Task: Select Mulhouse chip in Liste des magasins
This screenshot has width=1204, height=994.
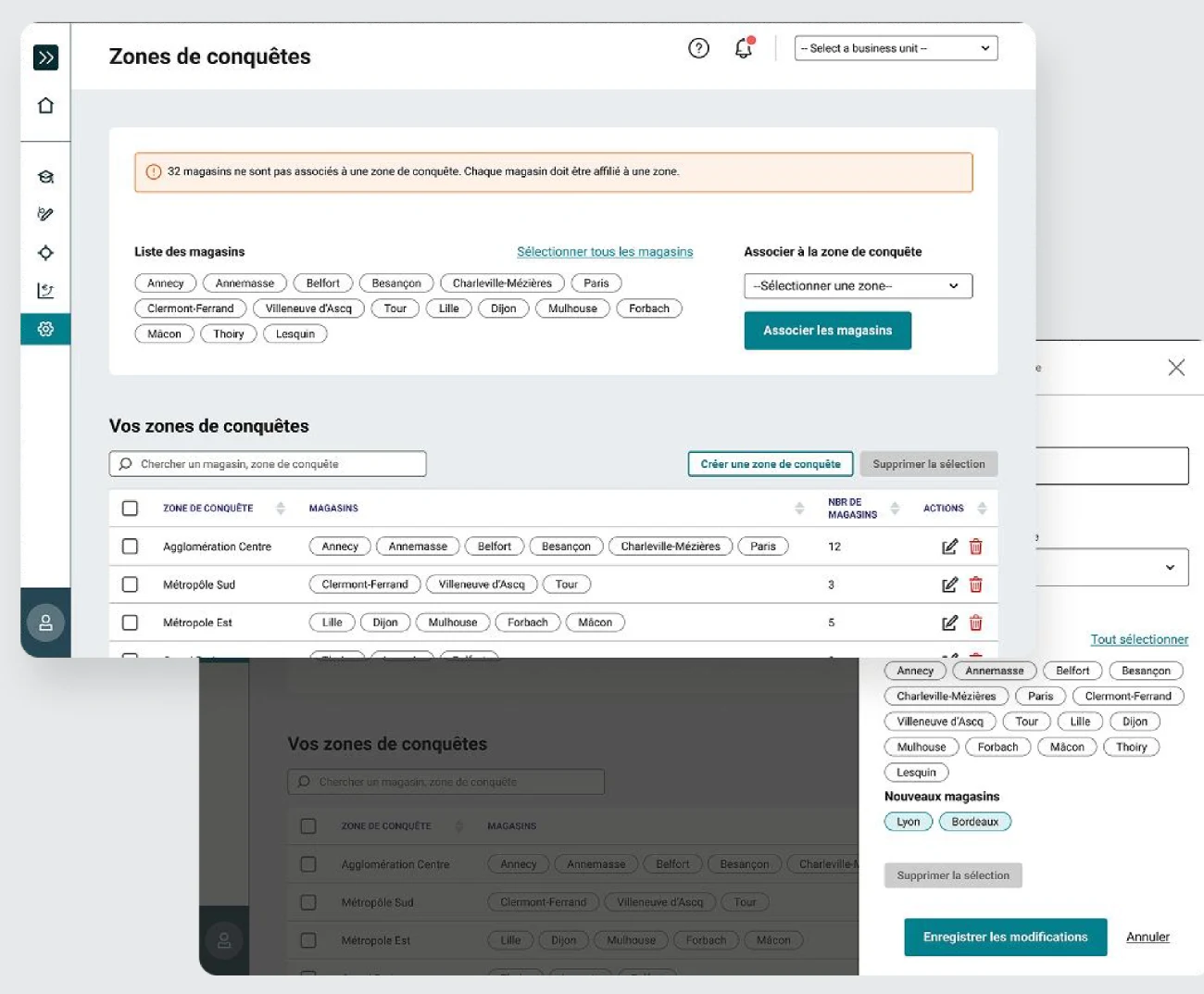Action: point(572,308)
